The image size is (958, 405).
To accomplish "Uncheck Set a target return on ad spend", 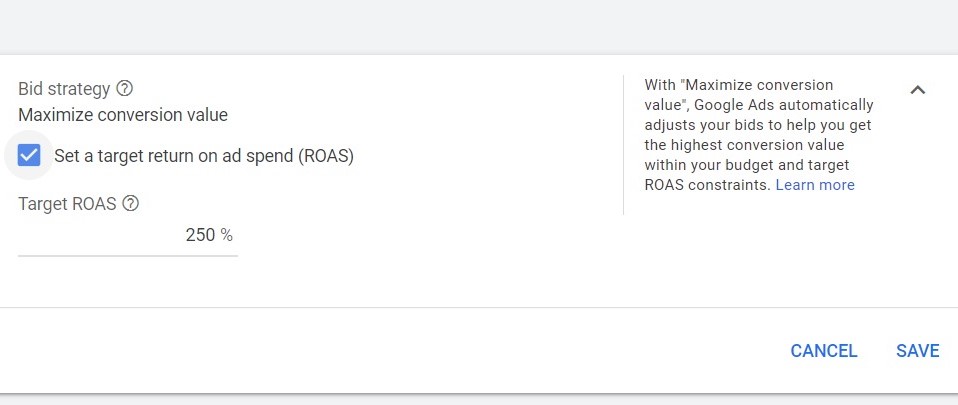I will click(x=29, y=155).
